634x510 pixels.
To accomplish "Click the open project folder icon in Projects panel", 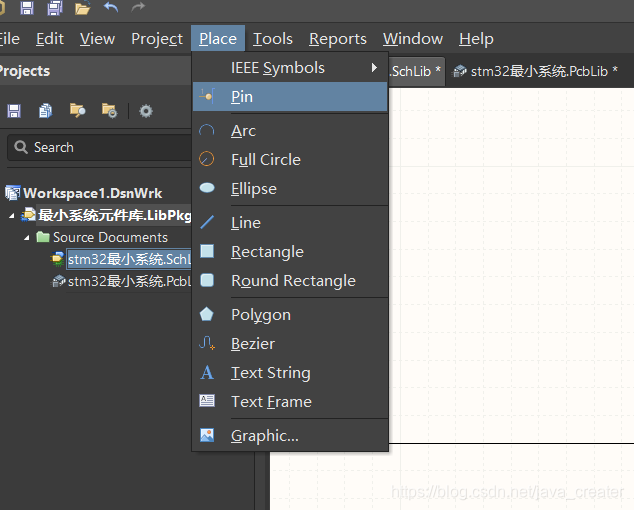I will 77,110.
